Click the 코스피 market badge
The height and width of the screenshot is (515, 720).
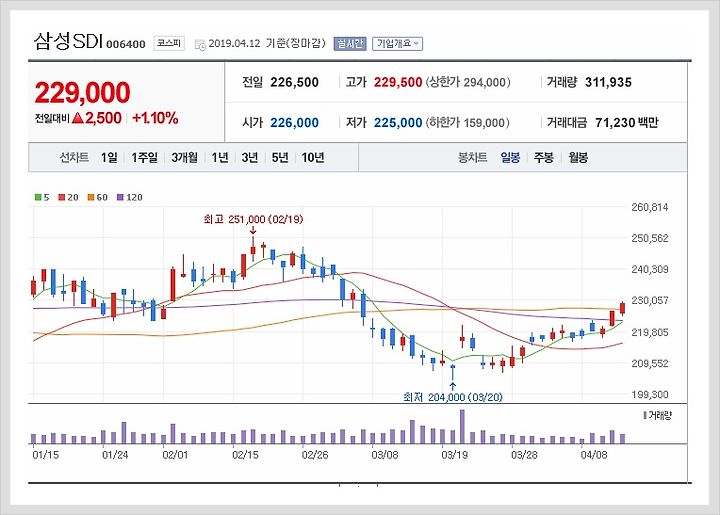(x=169, y=43)
